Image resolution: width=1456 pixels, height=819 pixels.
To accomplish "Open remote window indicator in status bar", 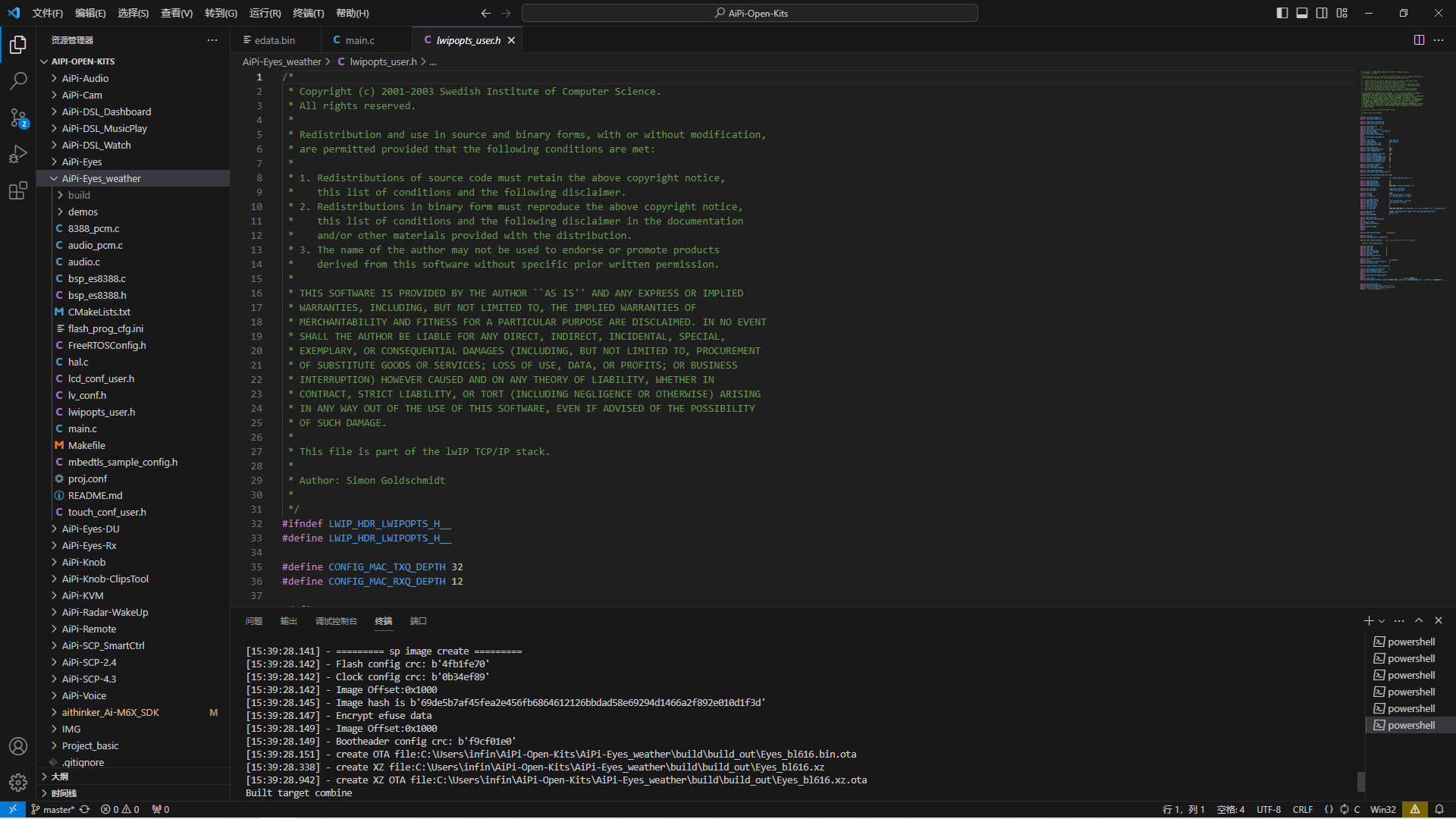I will [x=13, y=809].
